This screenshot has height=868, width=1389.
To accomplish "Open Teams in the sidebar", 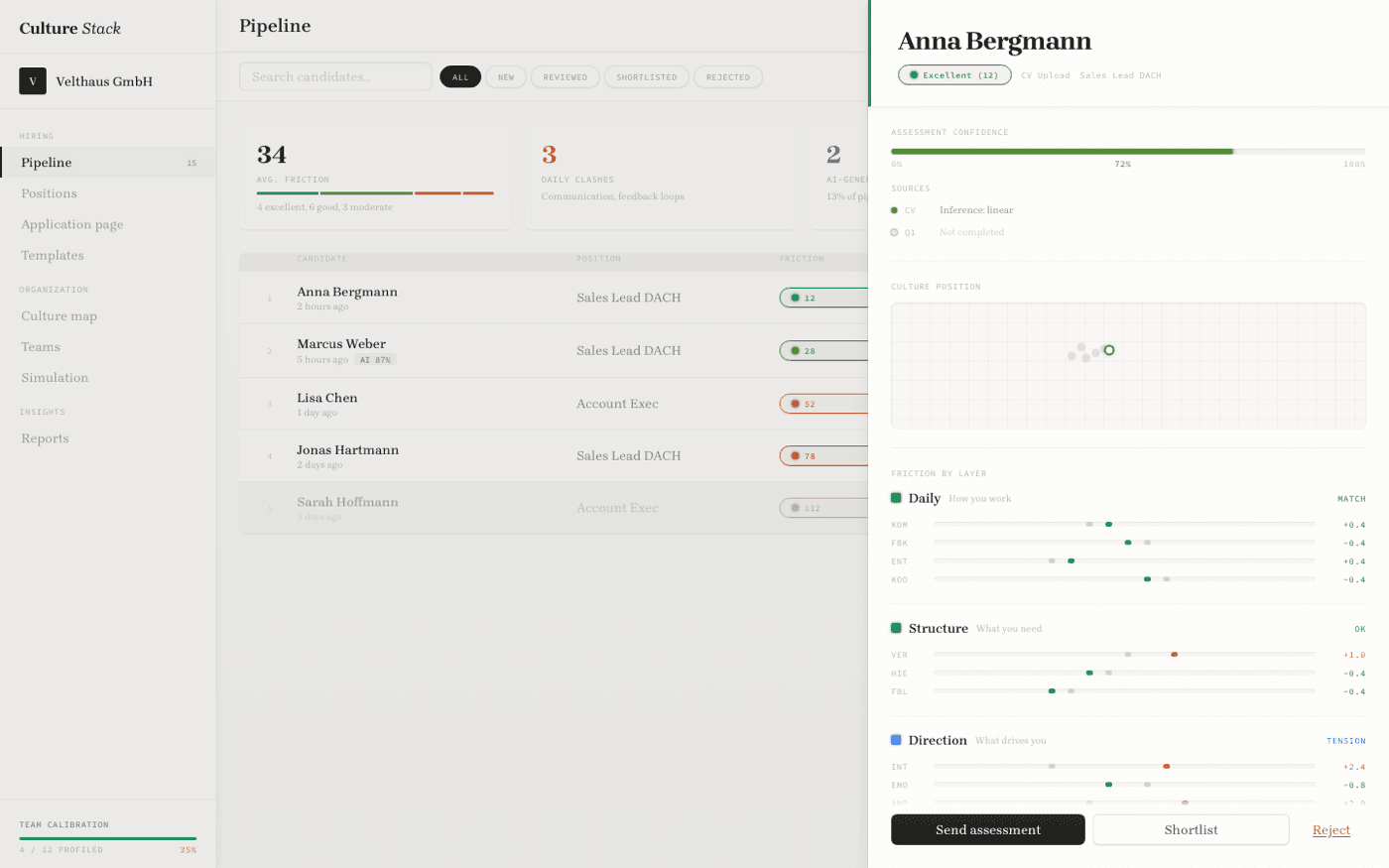I will click(x=108, y=346).
